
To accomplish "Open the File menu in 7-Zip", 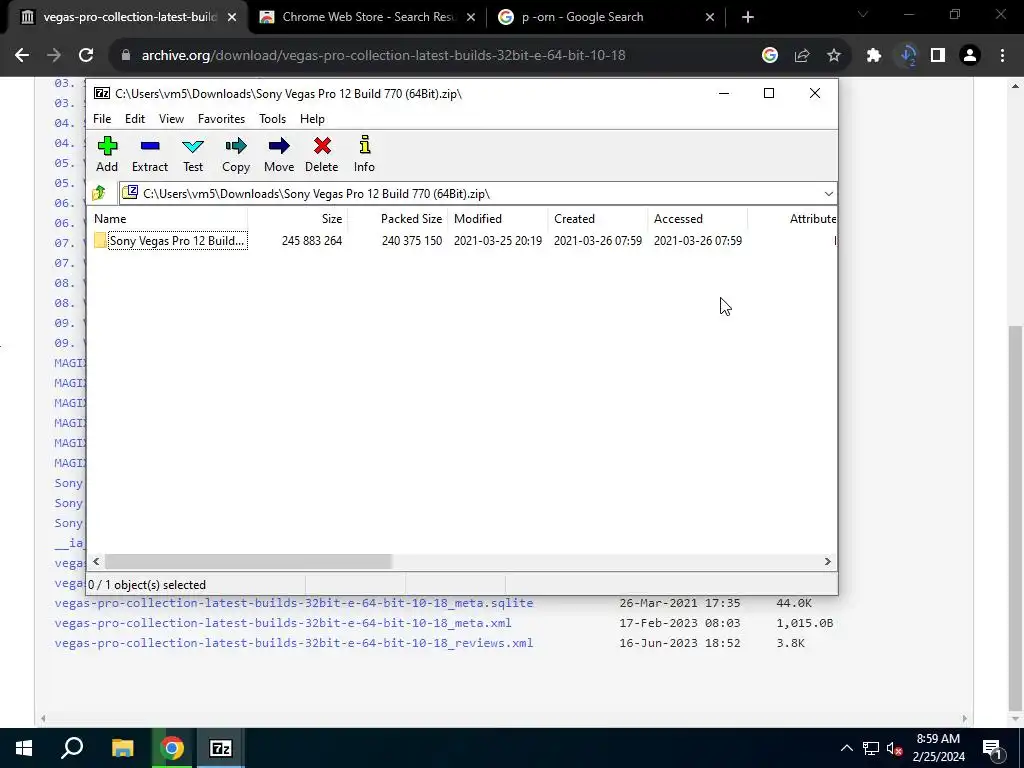I will point(102,119).
